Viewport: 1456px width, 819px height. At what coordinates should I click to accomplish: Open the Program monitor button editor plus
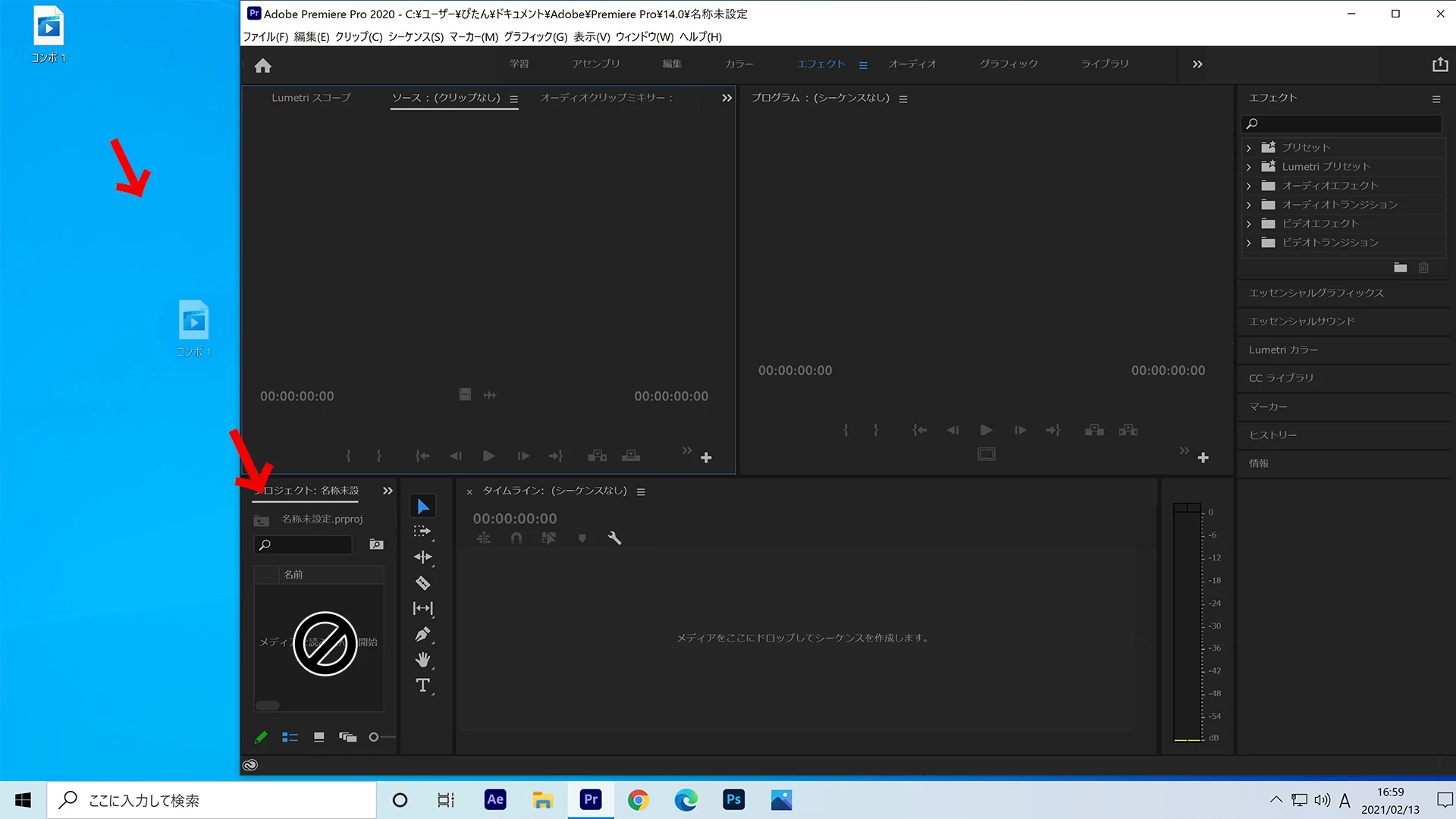click(1203, 458)
